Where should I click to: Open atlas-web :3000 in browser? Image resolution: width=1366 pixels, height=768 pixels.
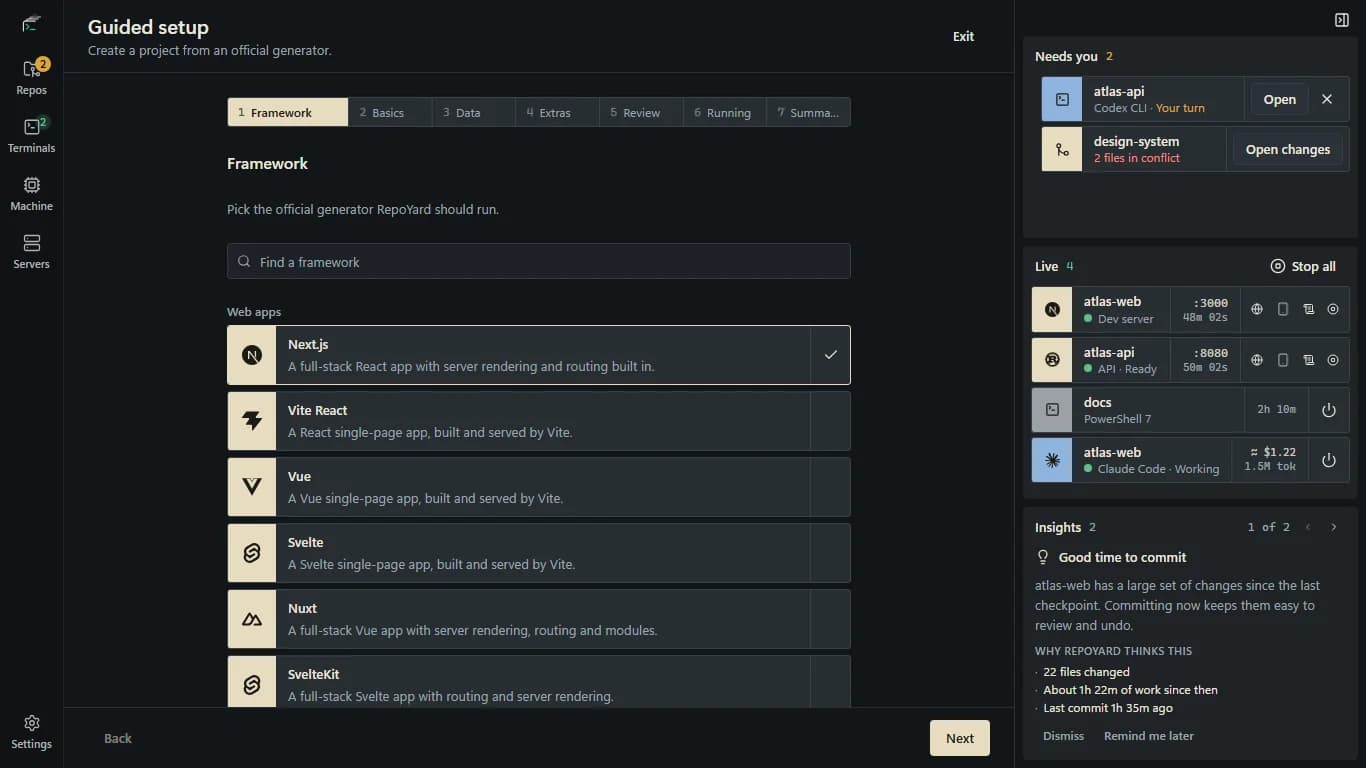tap(1257, 310)
